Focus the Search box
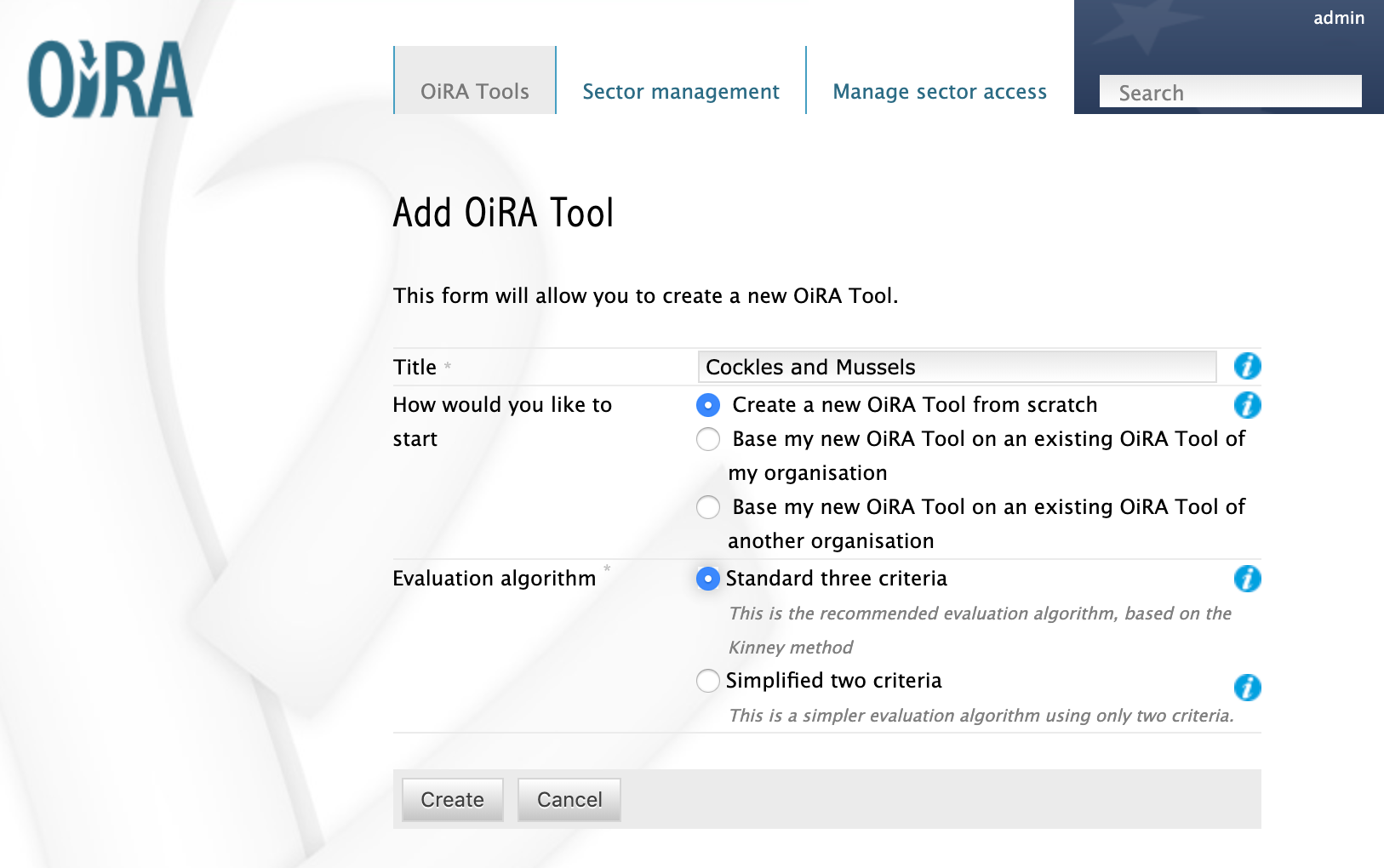 coord(1230,92)
